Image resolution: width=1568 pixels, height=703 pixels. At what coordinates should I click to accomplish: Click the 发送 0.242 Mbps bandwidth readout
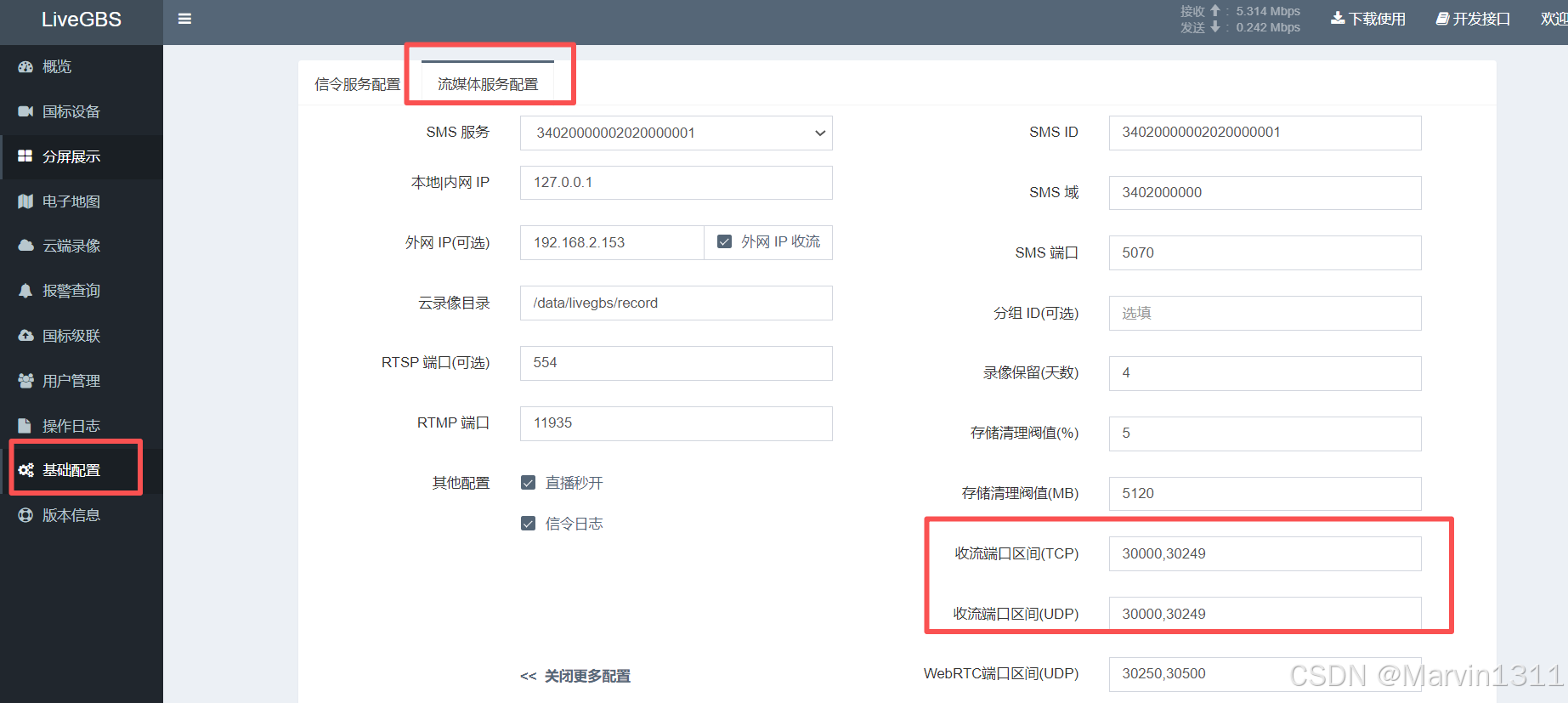(1240, 27)
